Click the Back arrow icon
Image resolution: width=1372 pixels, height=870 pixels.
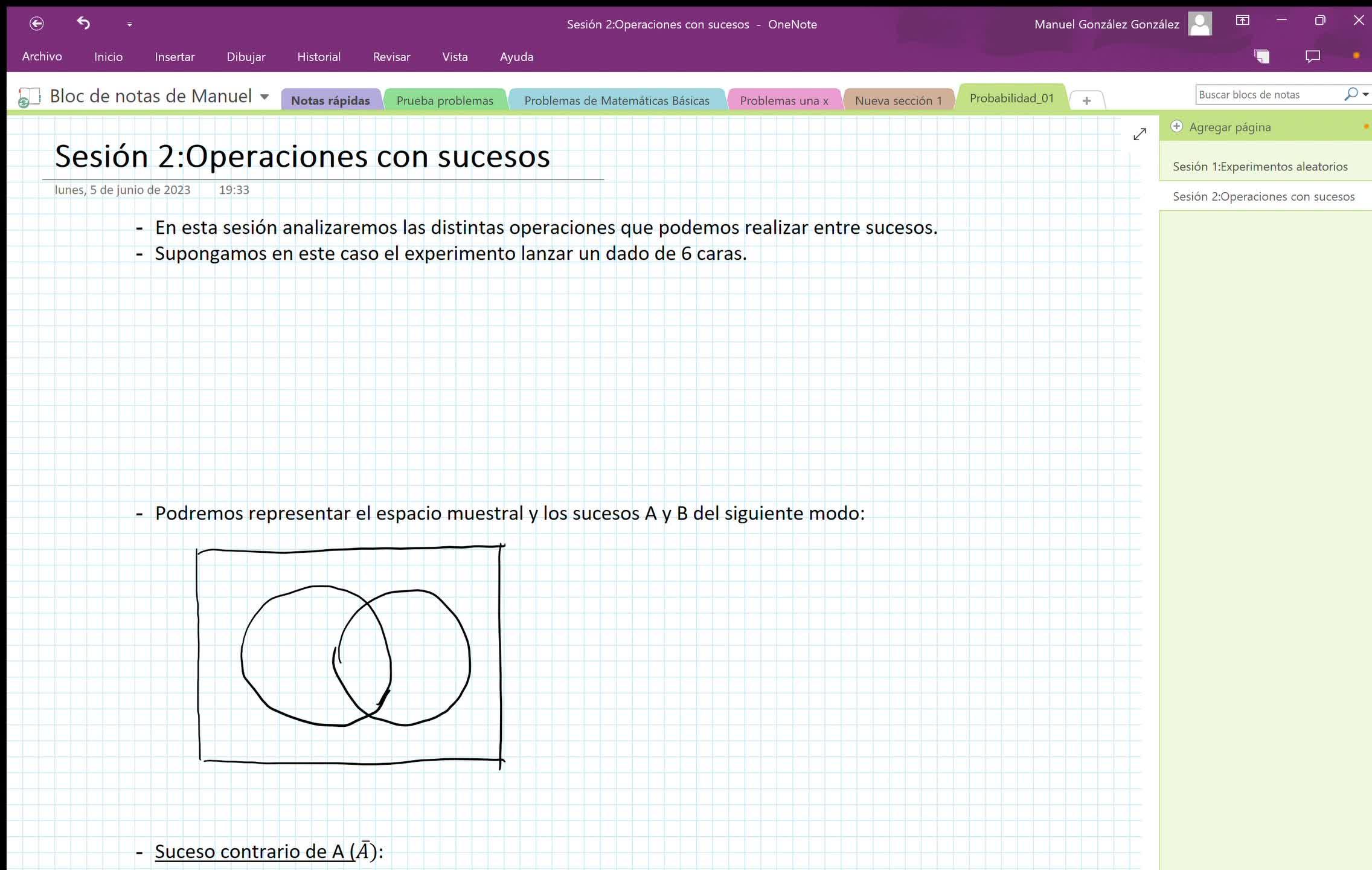pos(37,24)
